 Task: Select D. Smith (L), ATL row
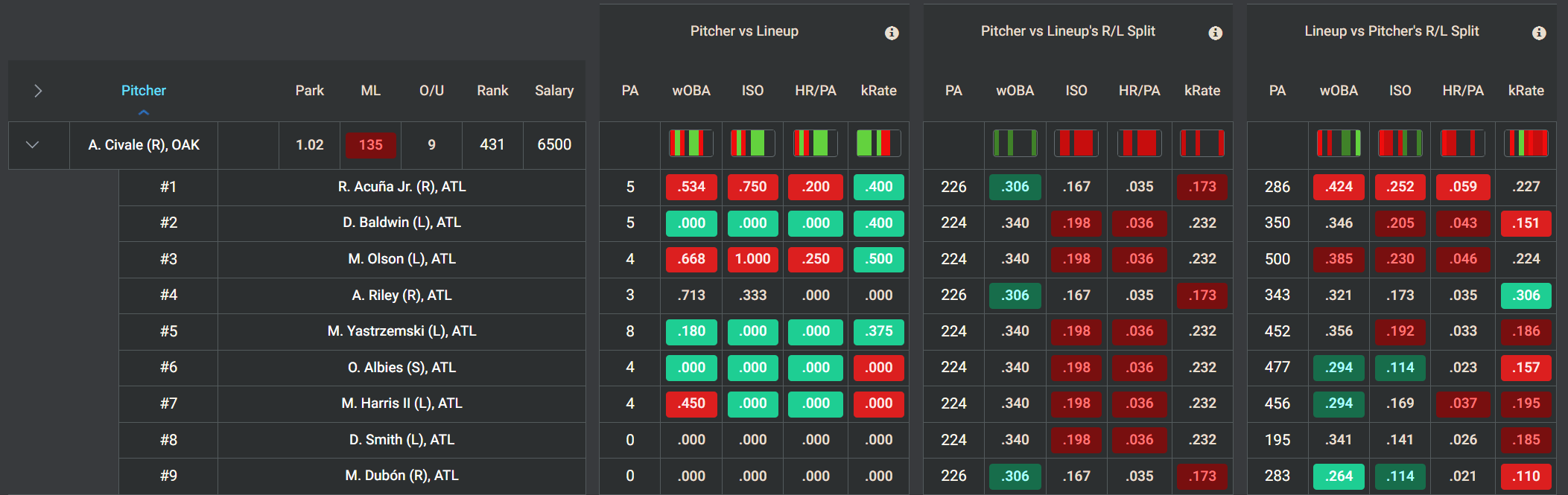point(401,440)
